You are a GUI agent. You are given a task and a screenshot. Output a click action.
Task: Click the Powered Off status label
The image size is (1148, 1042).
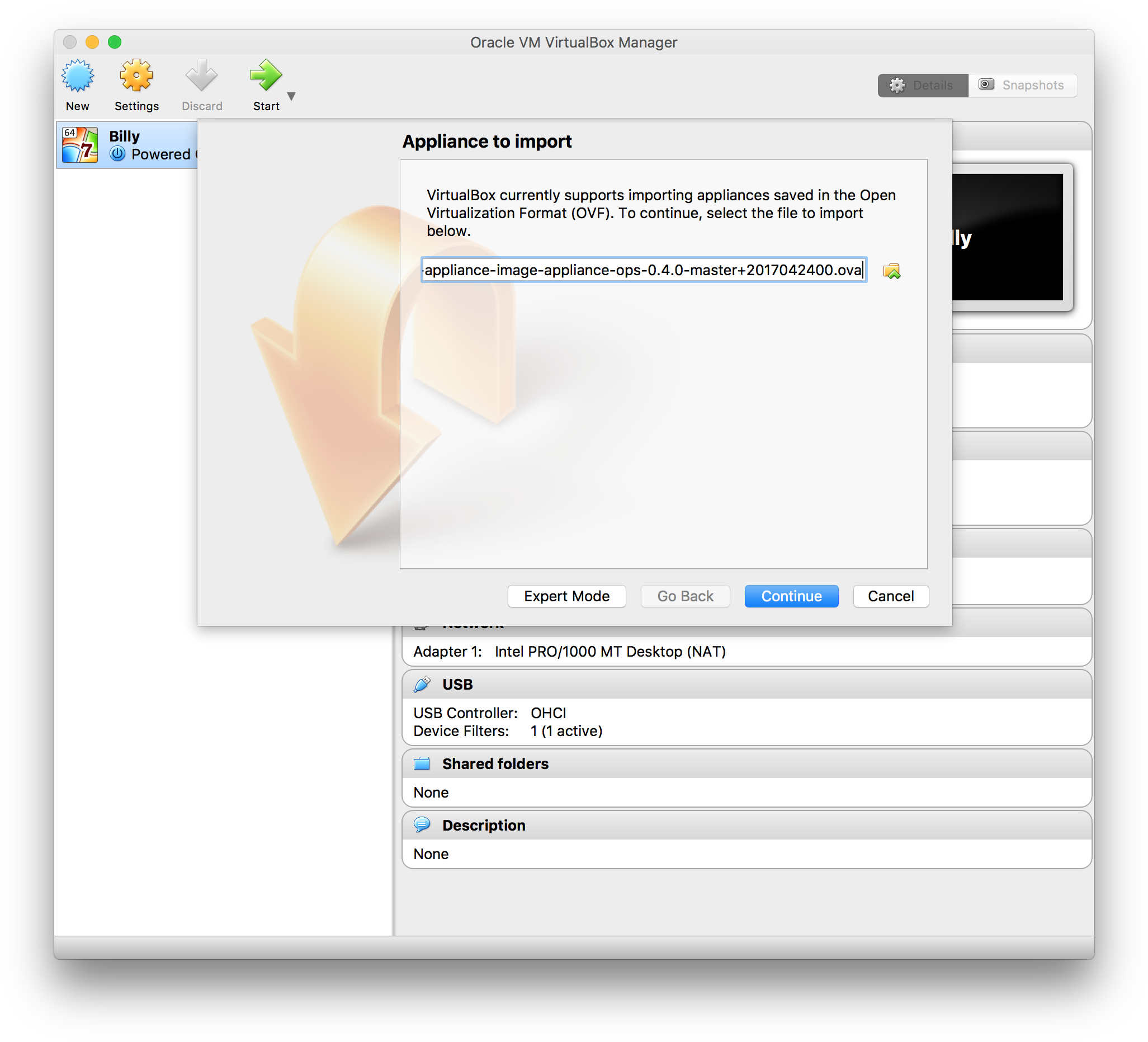(x=164, y=154)
